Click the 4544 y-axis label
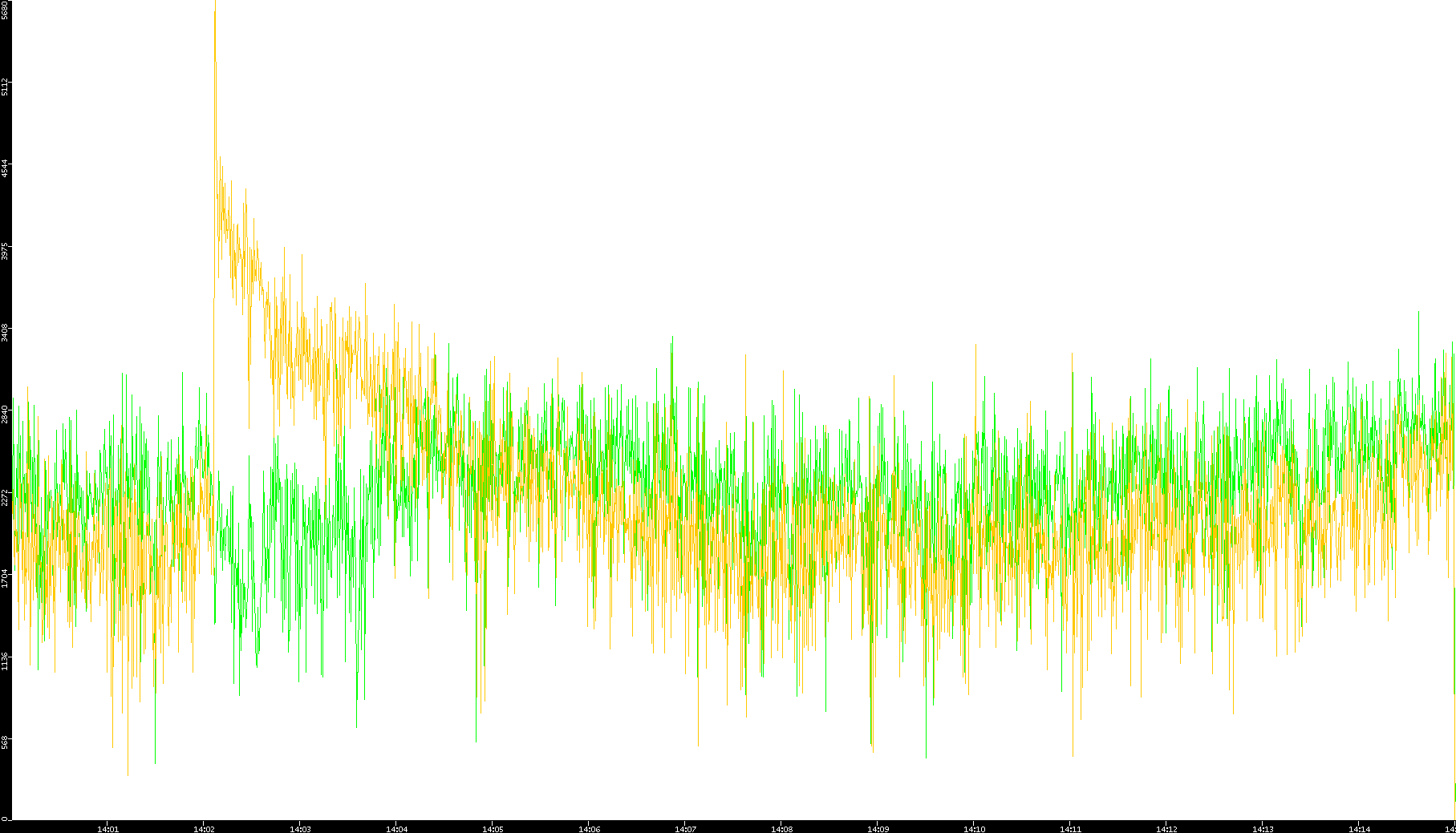The height and width of the screenshot is (833, 1456). 5,168
